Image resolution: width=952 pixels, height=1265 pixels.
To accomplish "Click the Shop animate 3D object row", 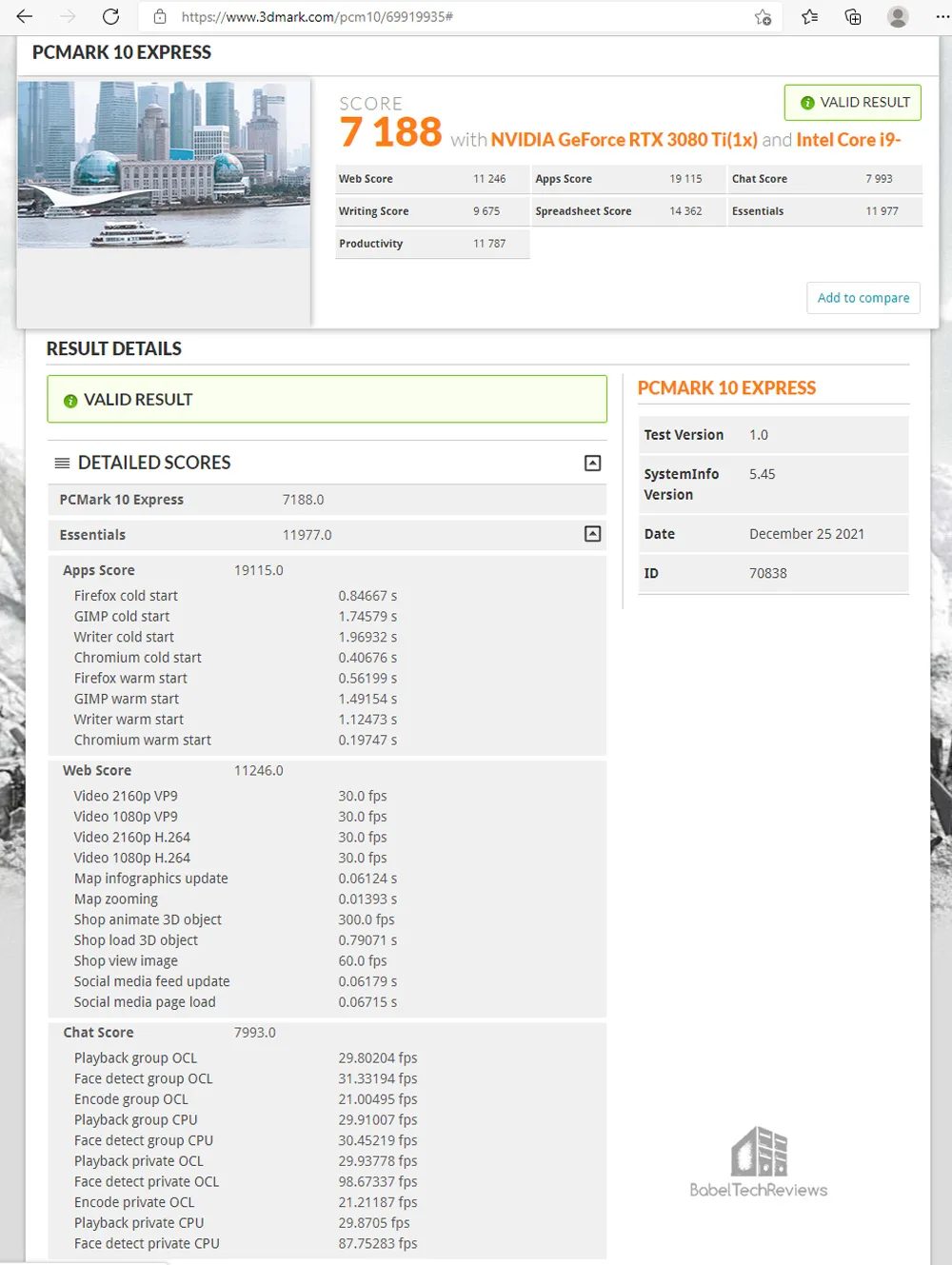I will coord(327,919).
